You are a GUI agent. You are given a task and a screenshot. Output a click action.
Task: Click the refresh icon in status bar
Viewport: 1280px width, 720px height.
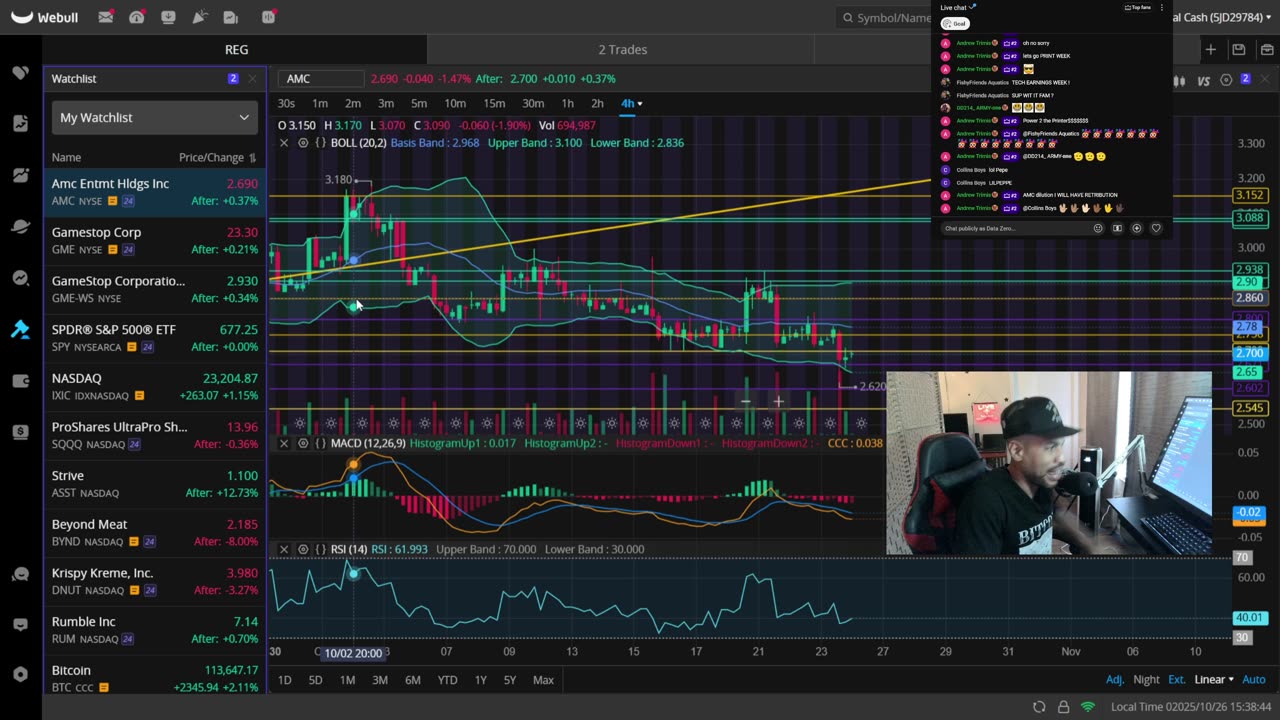click(1039, 707)
